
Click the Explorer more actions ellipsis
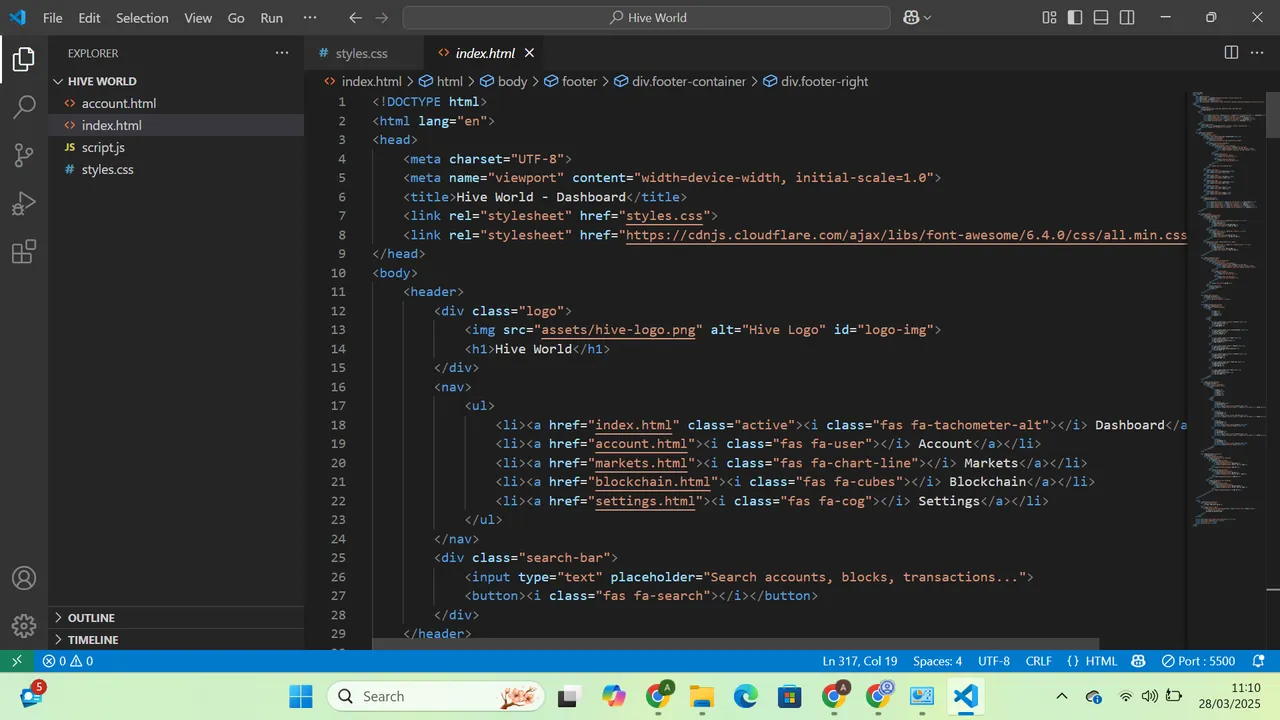point(281,53)
